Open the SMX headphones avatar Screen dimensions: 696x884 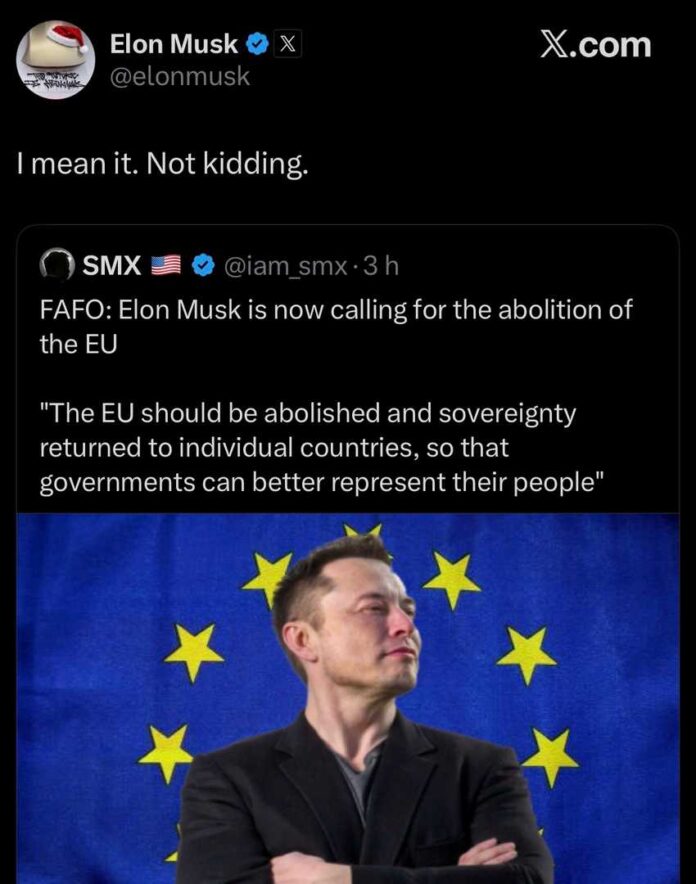pos(58,265)
